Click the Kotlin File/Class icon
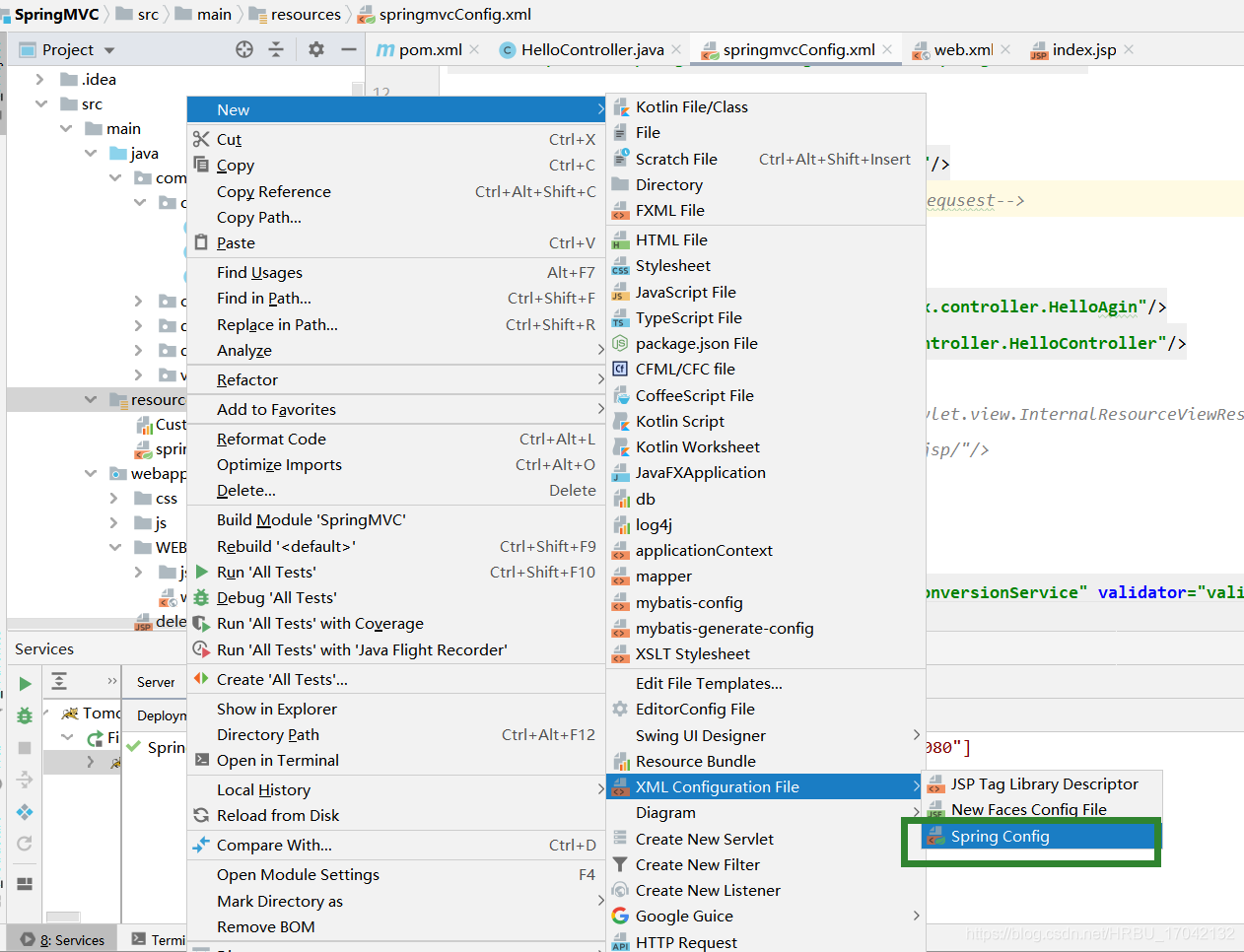 621,107
